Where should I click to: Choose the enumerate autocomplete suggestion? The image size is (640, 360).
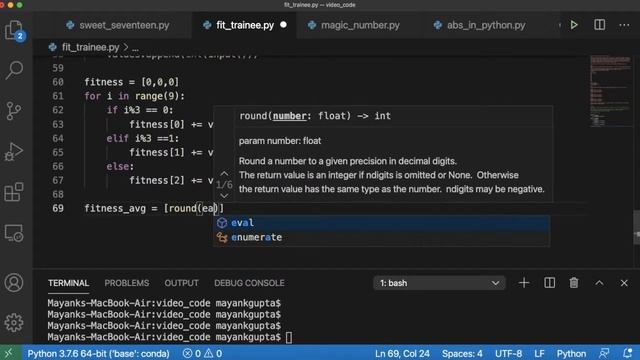(x=381, y=237)
